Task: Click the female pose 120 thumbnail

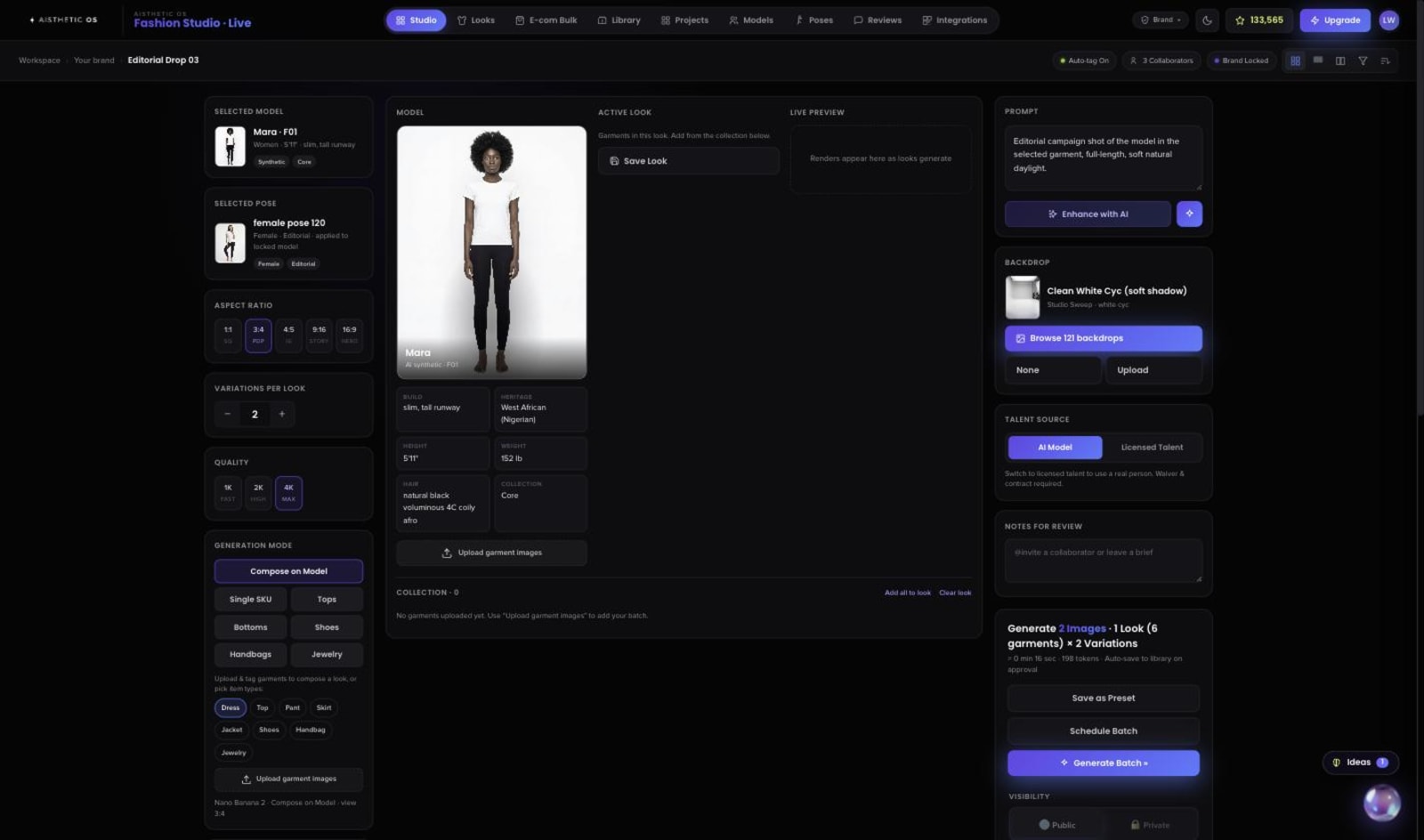Action: [230, 242]
